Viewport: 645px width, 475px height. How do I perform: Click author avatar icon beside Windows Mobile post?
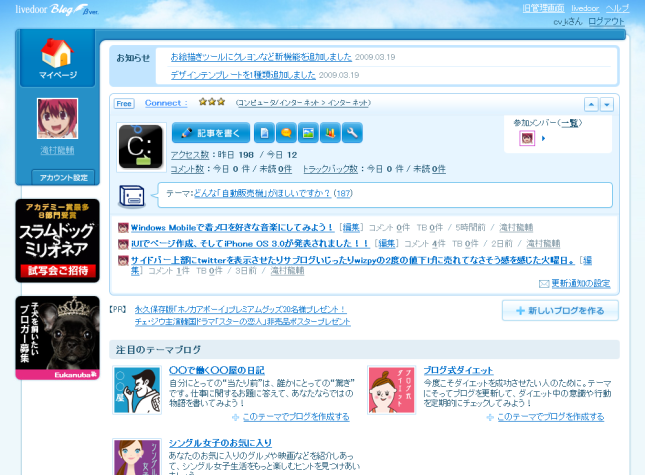click(123, 227)
